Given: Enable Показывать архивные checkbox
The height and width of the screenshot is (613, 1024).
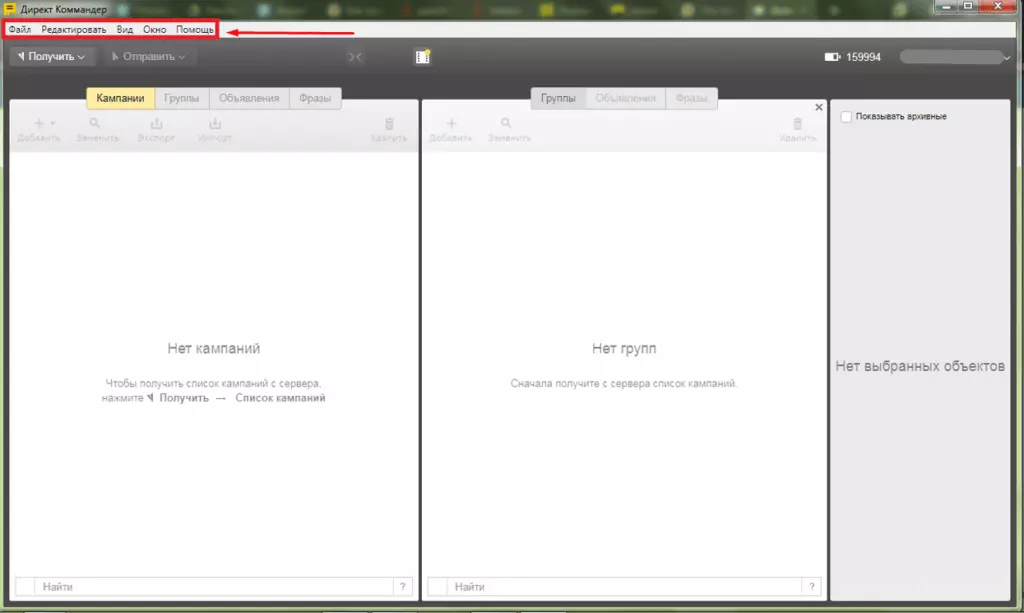Looking at the screenshot, I should tap(846, 117).
